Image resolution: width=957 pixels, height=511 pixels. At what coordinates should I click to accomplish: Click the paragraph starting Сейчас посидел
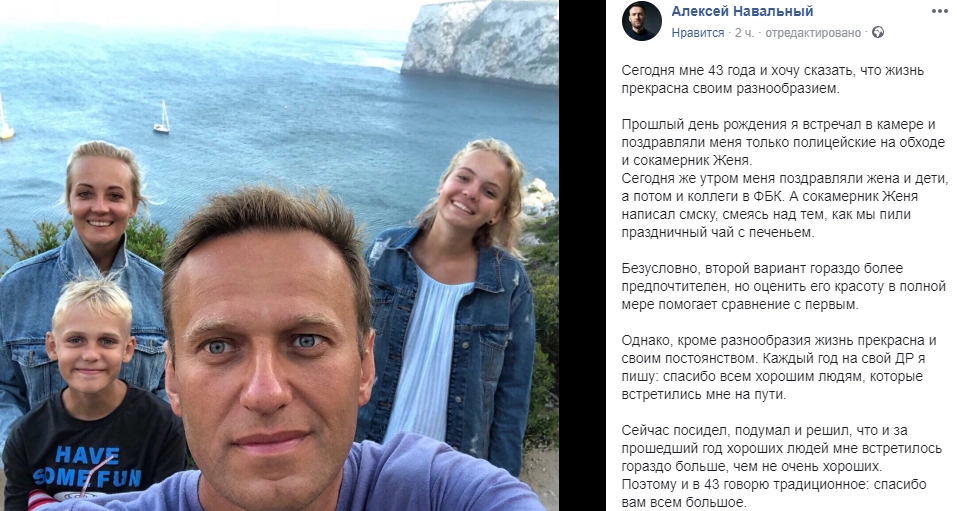(774, 466)
